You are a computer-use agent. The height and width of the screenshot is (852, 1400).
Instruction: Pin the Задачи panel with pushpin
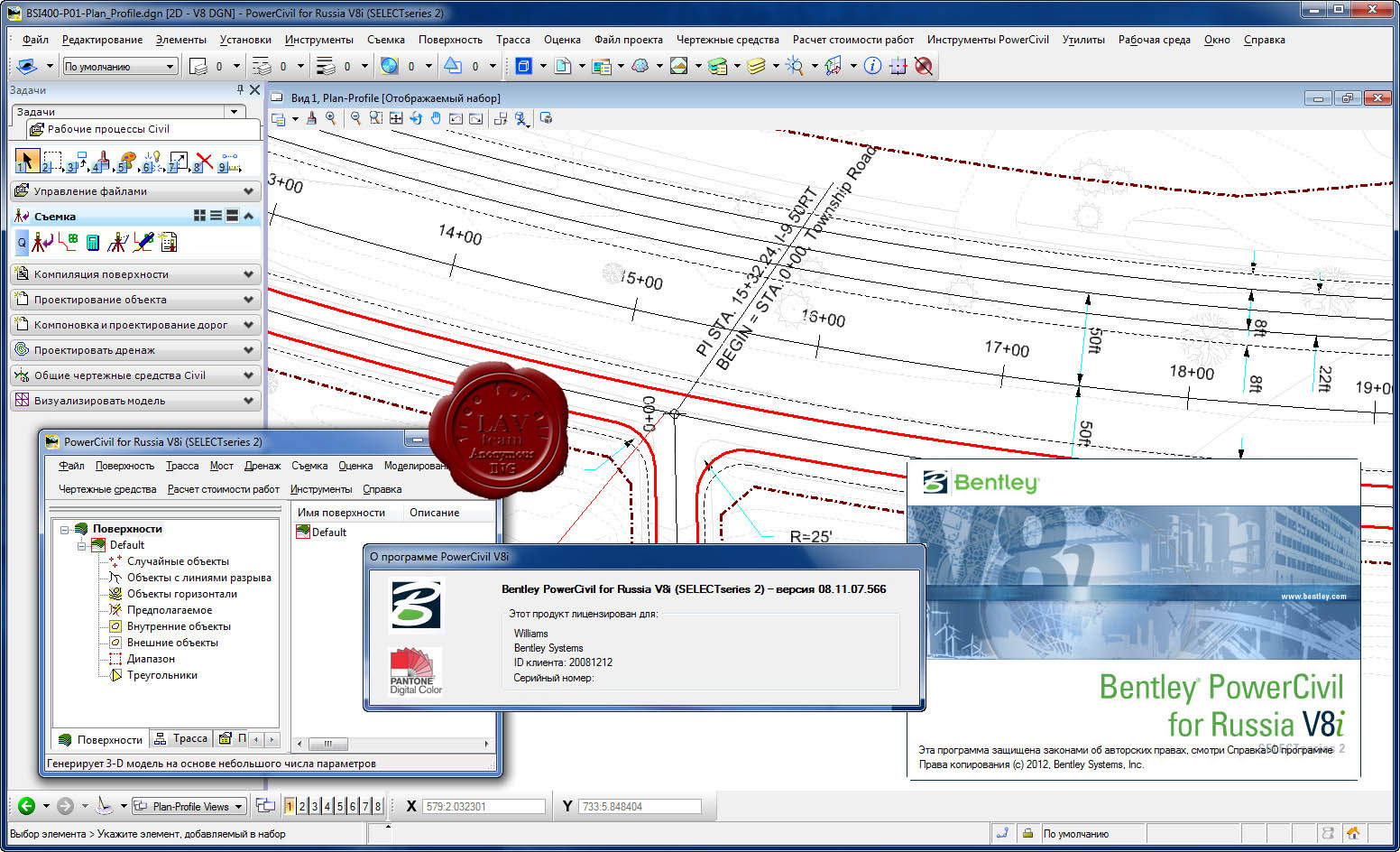[240, 89]
